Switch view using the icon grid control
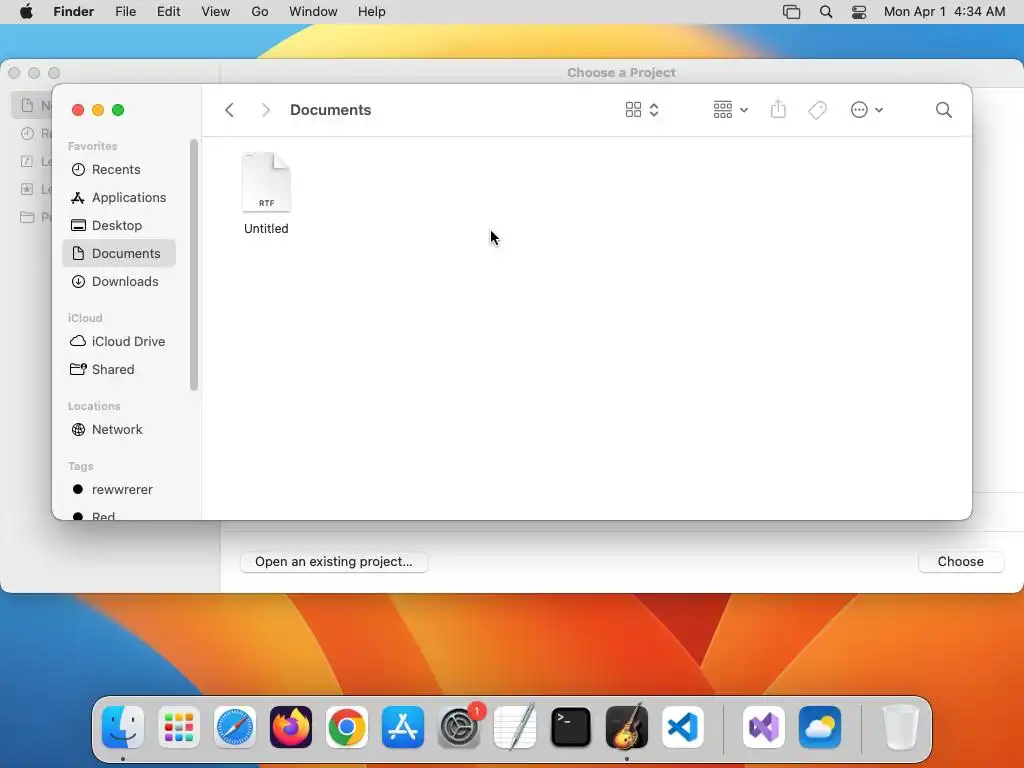The image size is (1024, 768). coord(642,110)
